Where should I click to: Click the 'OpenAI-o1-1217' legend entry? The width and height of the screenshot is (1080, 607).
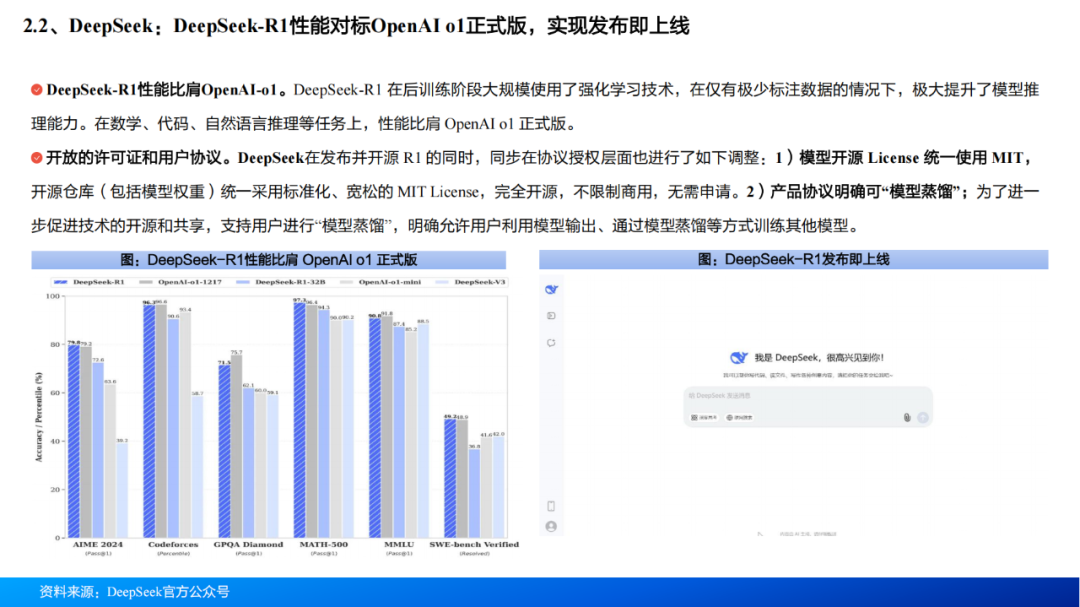[x=180, y=282]
